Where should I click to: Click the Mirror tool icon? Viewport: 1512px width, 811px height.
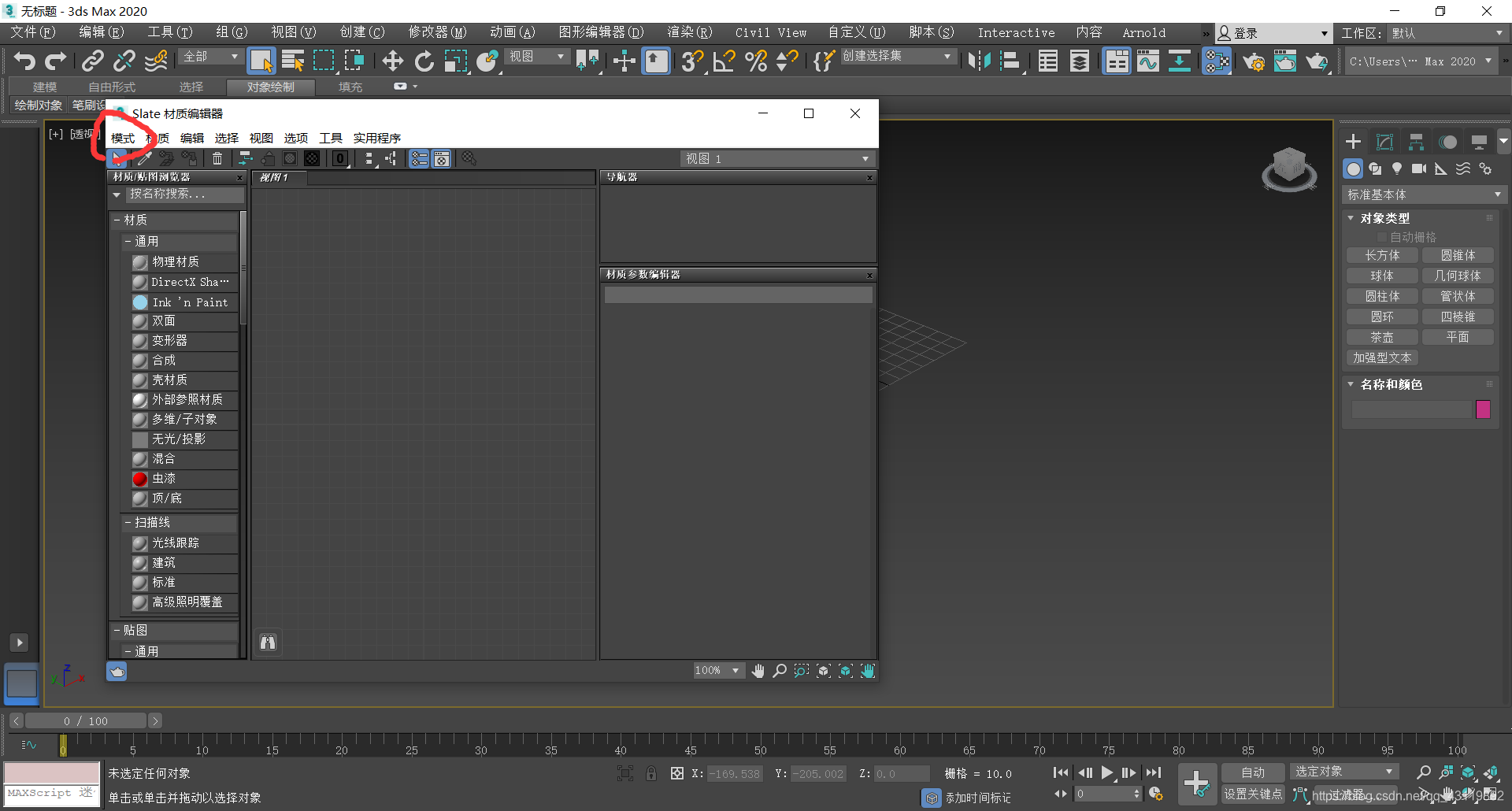point(979,61)
